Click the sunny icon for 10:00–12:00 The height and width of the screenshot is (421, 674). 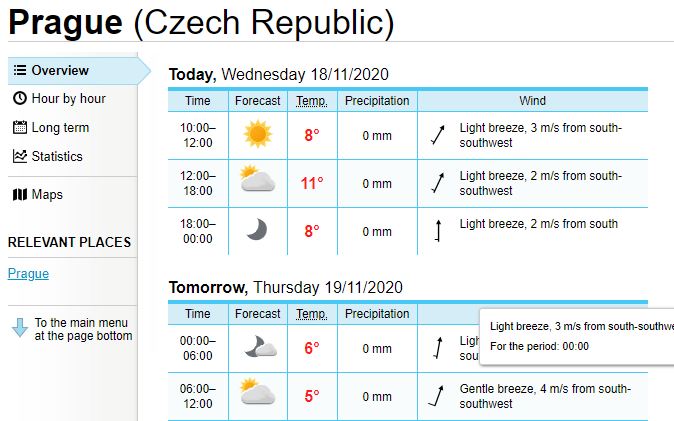point(257,134)
